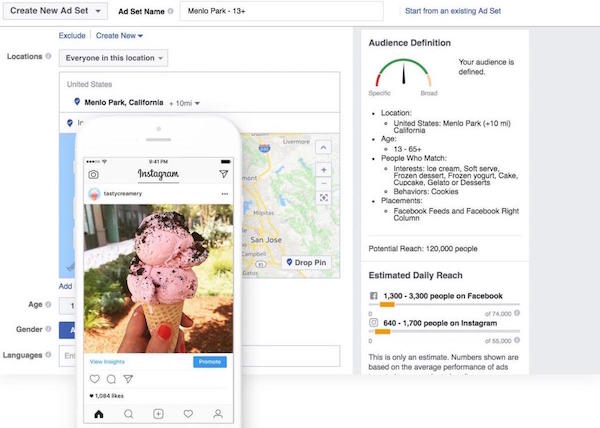Click the info icon next to Age
This screenshot has height=428, width=600.
[48, 304]
